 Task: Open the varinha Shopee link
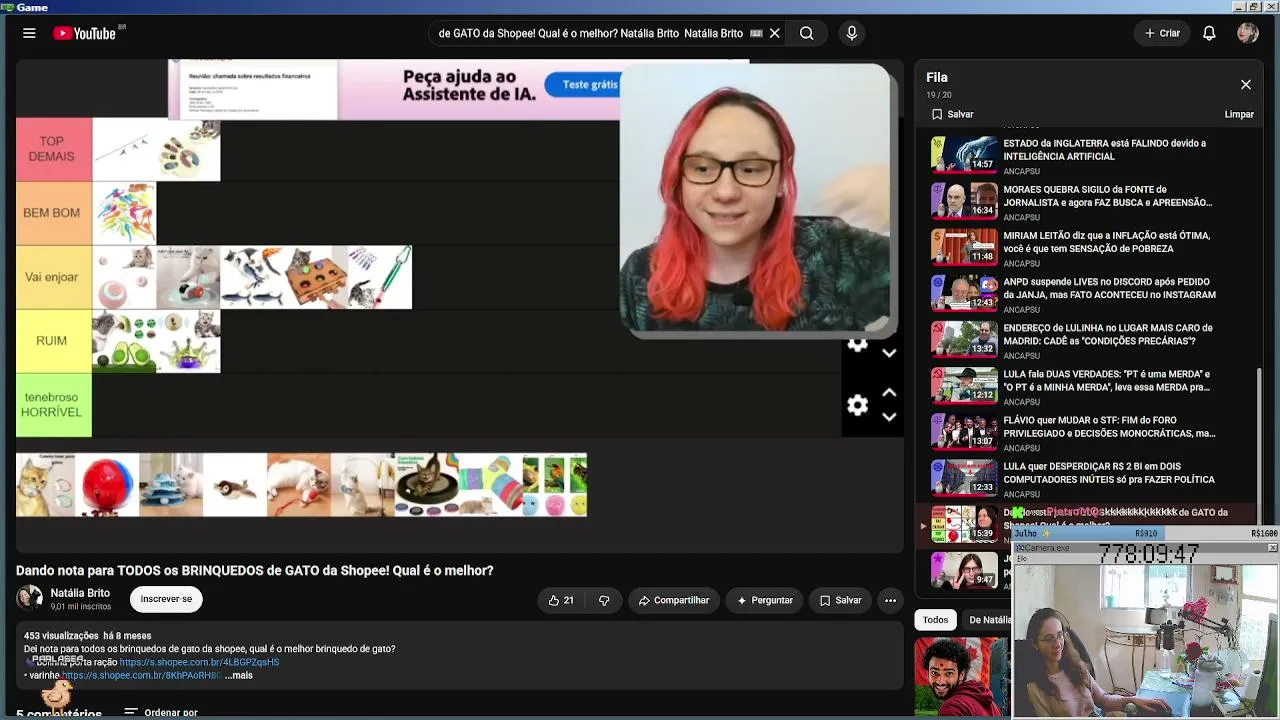(141, 675)
